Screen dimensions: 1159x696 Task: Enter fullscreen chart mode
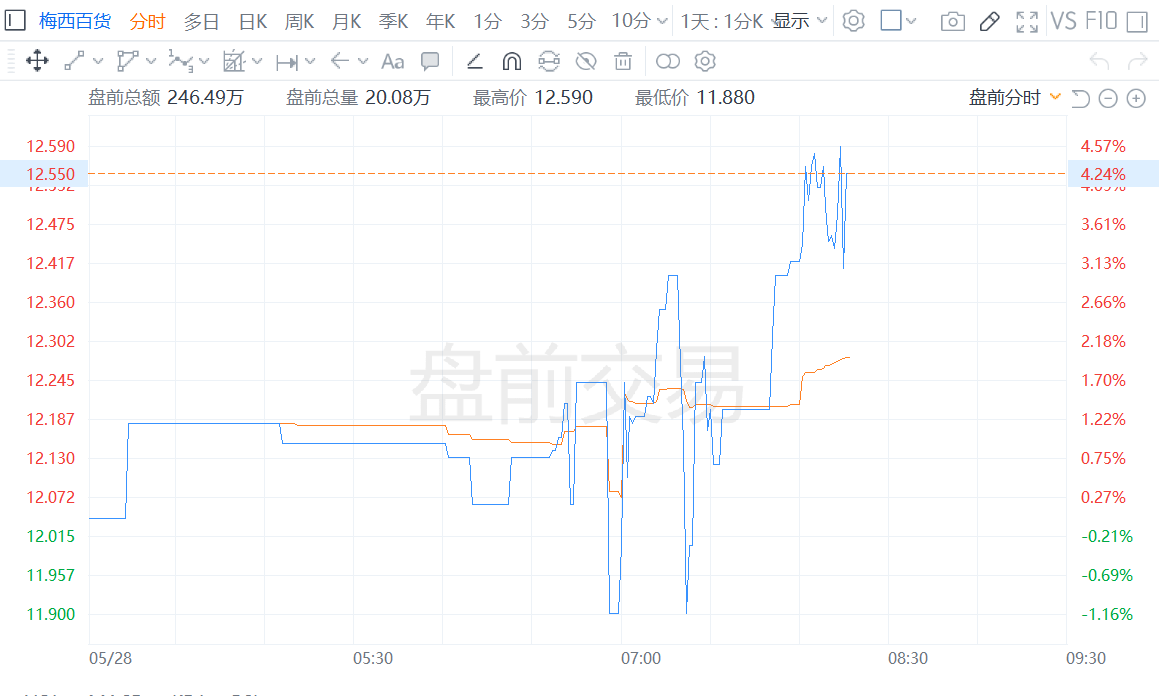coord(1027,21)
